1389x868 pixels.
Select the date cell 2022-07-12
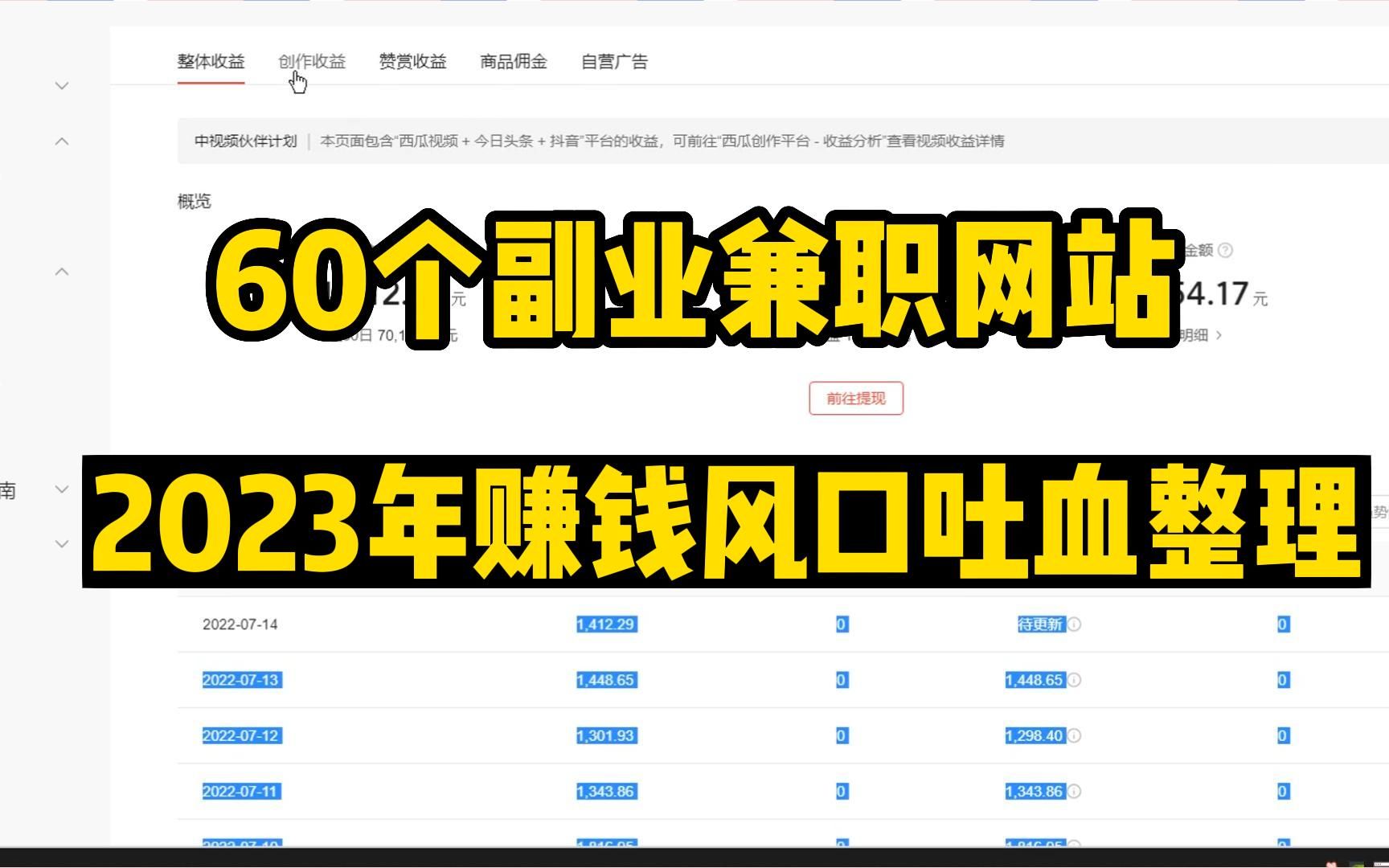pos(241,735)
